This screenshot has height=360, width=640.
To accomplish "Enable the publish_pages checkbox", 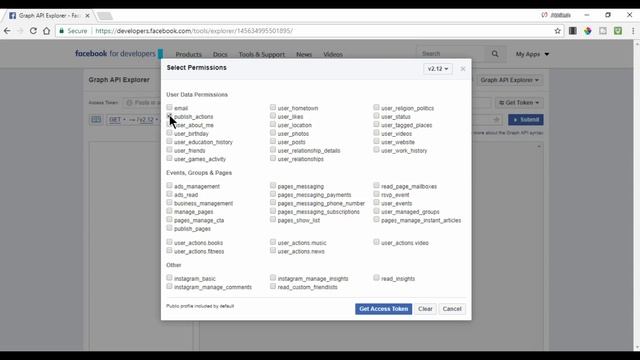I will [x=169, y=228].
